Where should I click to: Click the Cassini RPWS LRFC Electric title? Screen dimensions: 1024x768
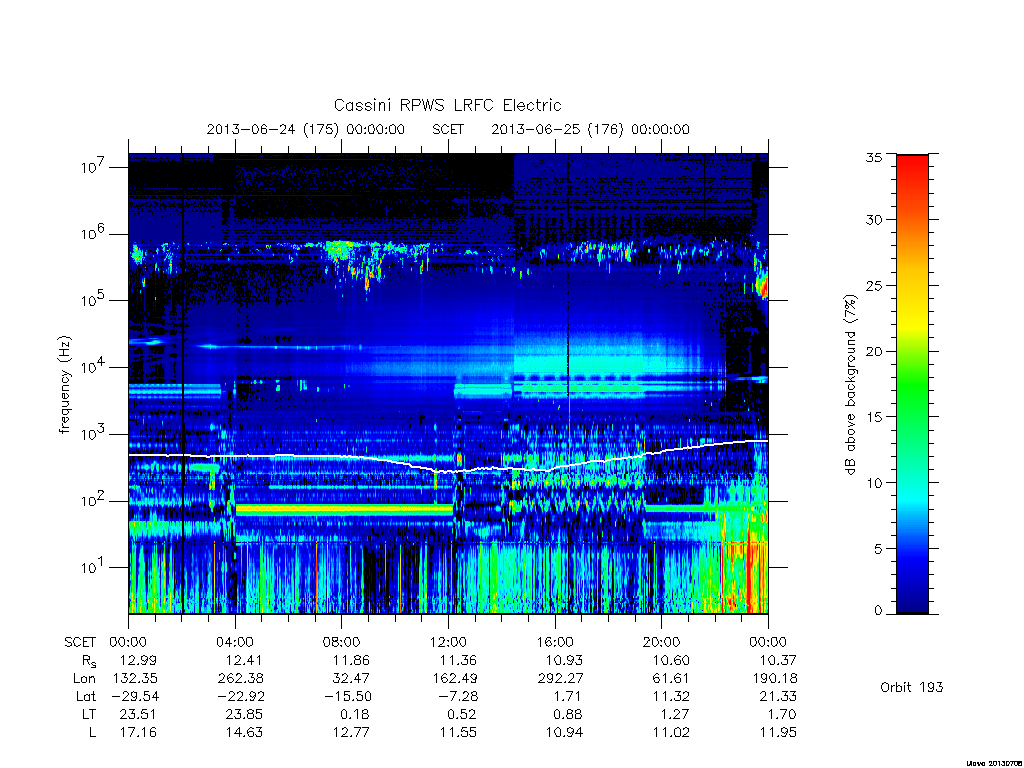click(x=447, y=105)
